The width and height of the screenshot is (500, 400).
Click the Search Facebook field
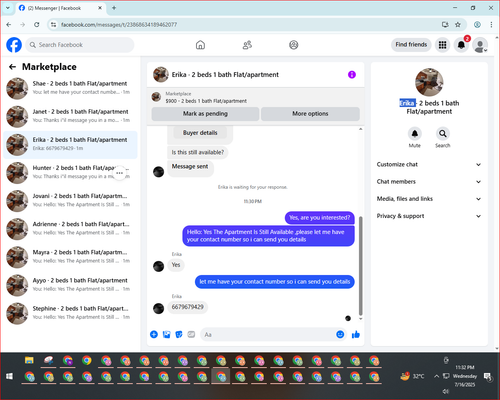80,45
